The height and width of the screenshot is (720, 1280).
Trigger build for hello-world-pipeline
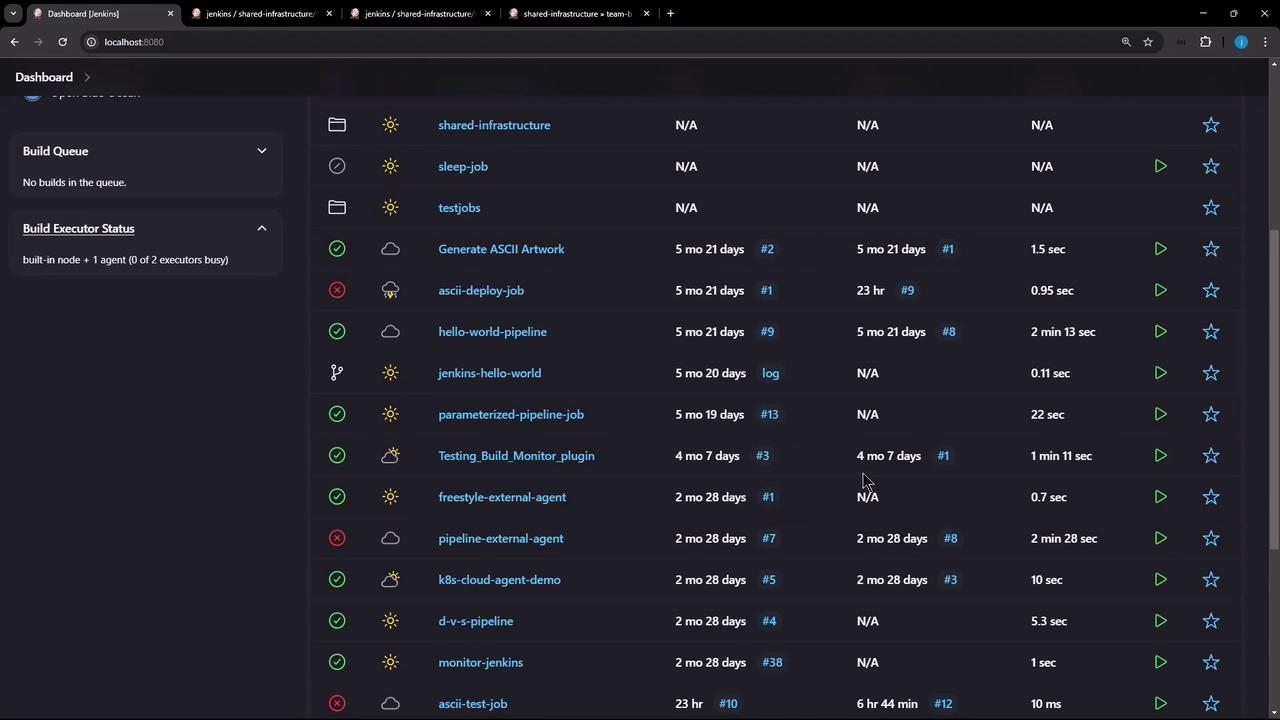[x=1160, y=332]
